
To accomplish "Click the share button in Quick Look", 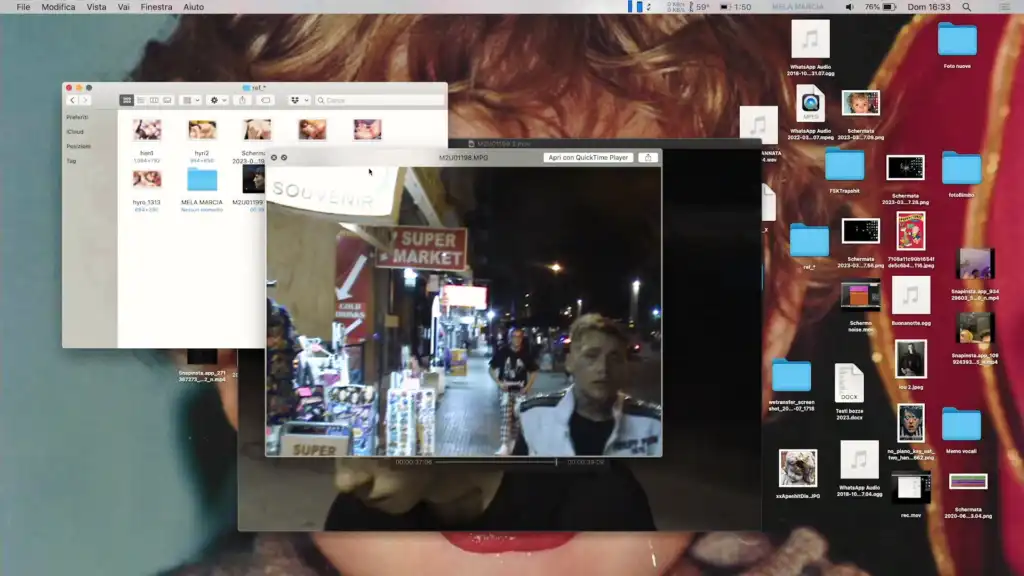I will (648, 157).
